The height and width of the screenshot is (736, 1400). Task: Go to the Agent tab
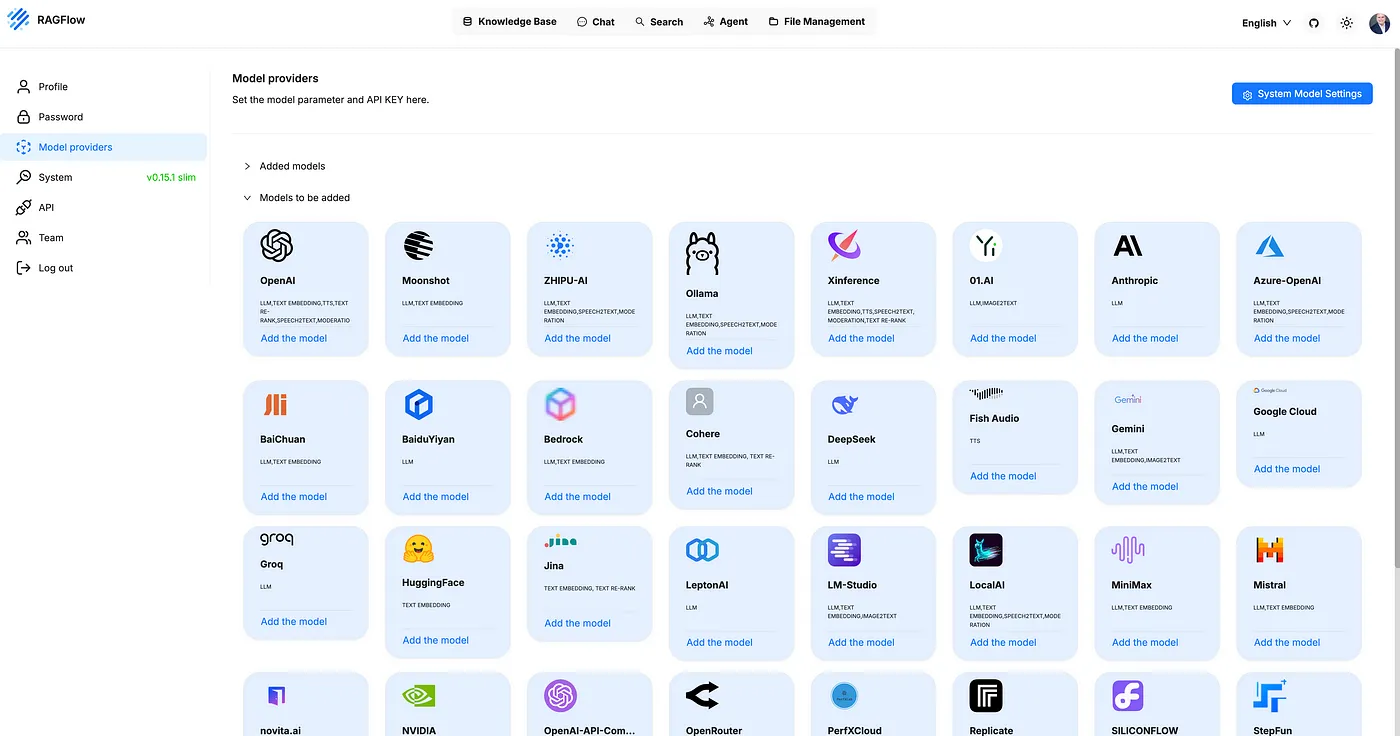[725, 21]
